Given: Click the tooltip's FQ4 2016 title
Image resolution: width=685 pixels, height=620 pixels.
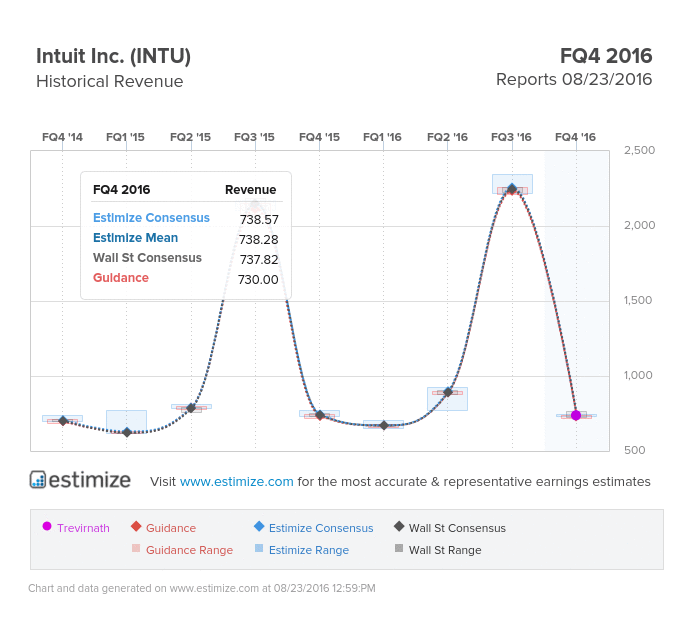Looking at the screenshot, I should (121, 190).
